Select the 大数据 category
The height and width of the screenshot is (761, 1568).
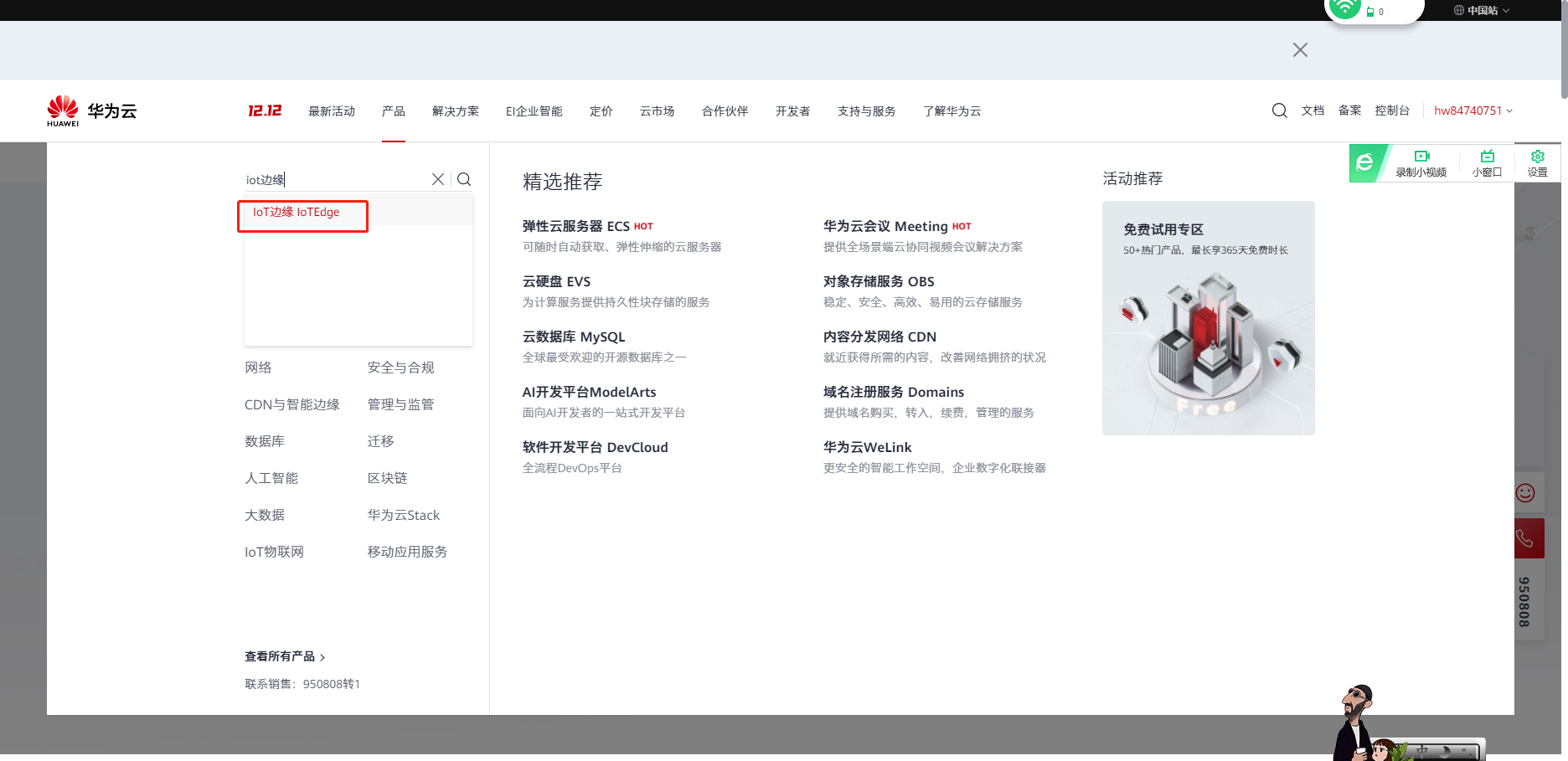pyautogui.click(x=265, y=515)
